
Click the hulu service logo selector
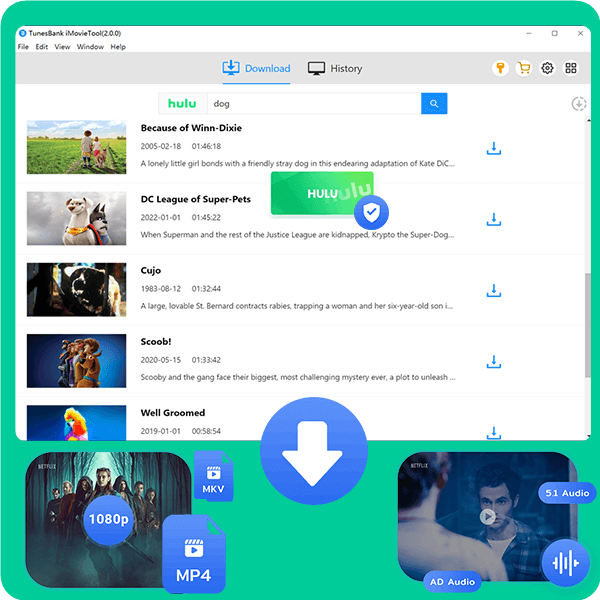[x=183, y=104]
